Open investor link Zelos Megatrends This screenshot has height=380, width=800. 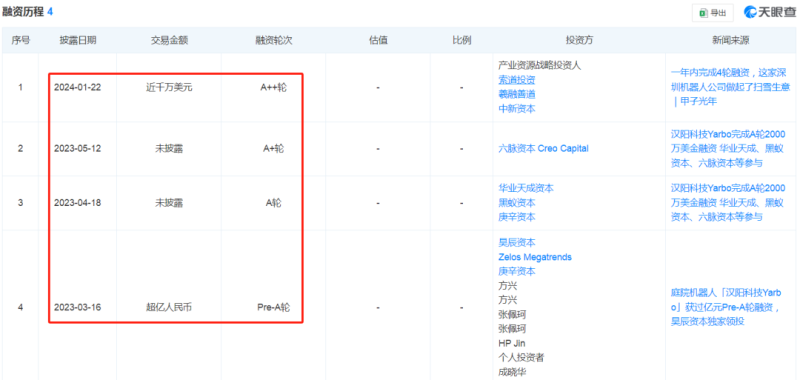(535, 257)
